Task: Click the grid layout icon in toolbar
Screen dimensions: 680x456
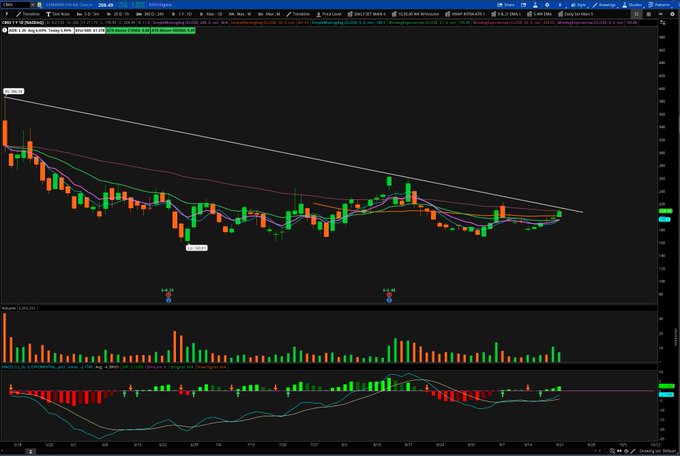Action: (x=648, y=14)
